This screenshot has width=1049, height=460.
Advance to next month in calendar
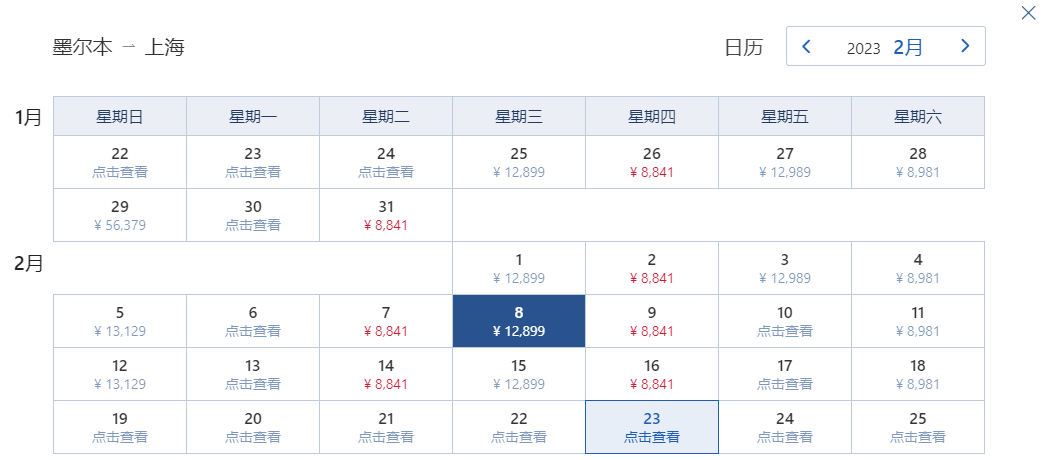coord(965,46)
